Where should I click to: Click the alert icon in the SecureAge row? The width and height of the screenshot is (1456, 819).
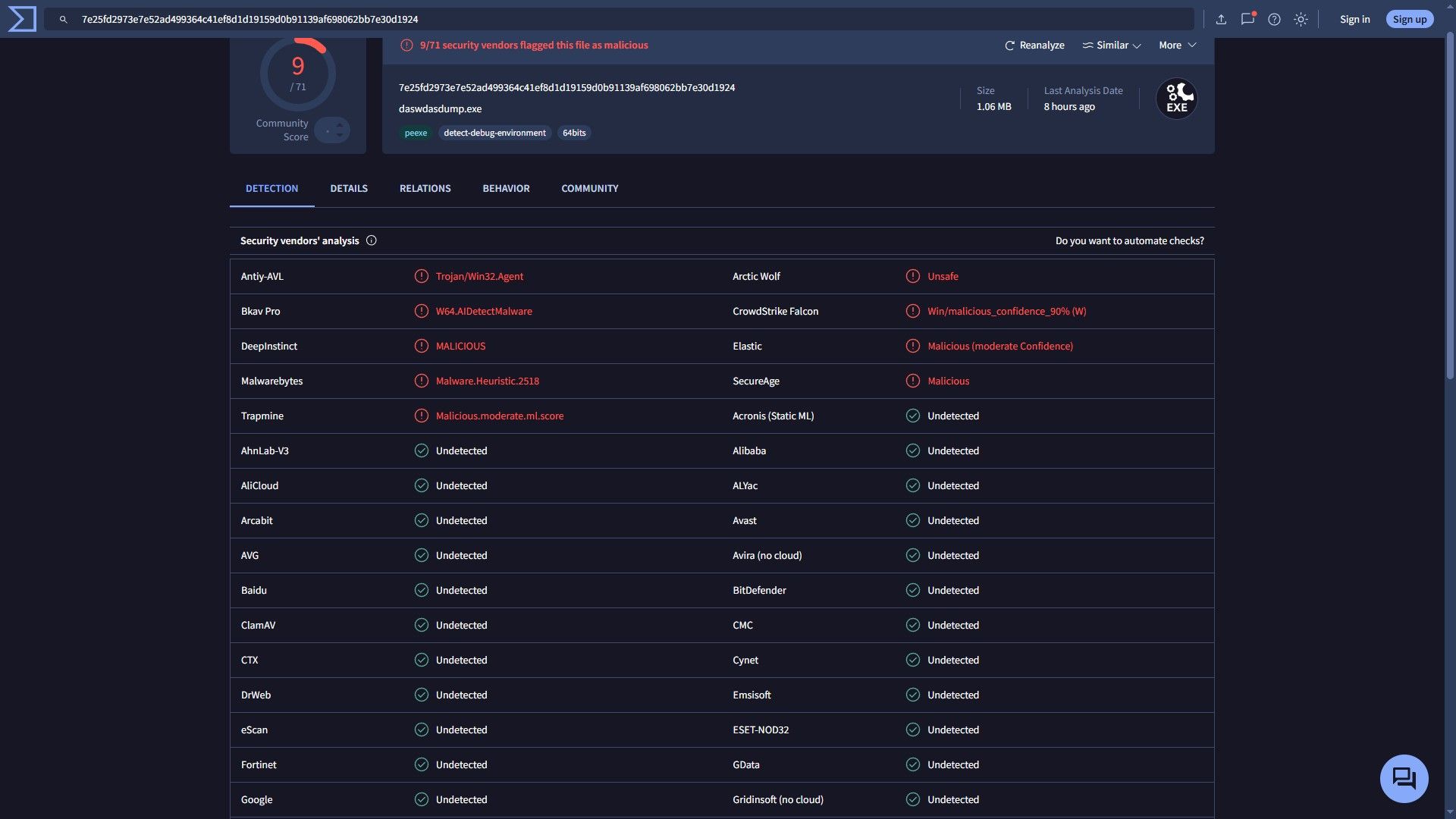click(x=913, y=381)
